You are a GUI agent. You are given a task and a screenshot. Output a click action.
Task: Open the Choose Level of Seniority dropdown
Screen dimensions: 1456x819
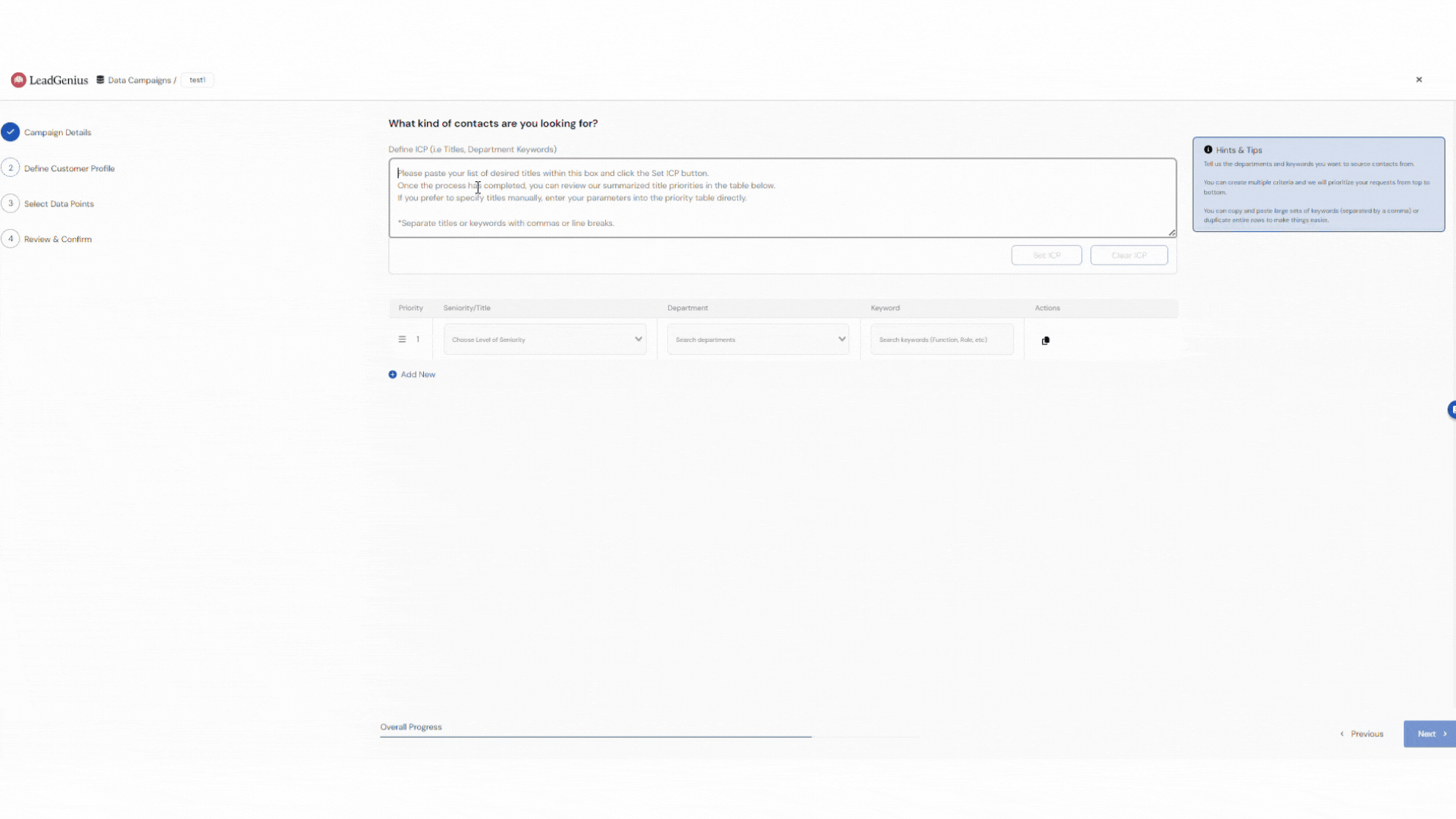tap(544, 340)
